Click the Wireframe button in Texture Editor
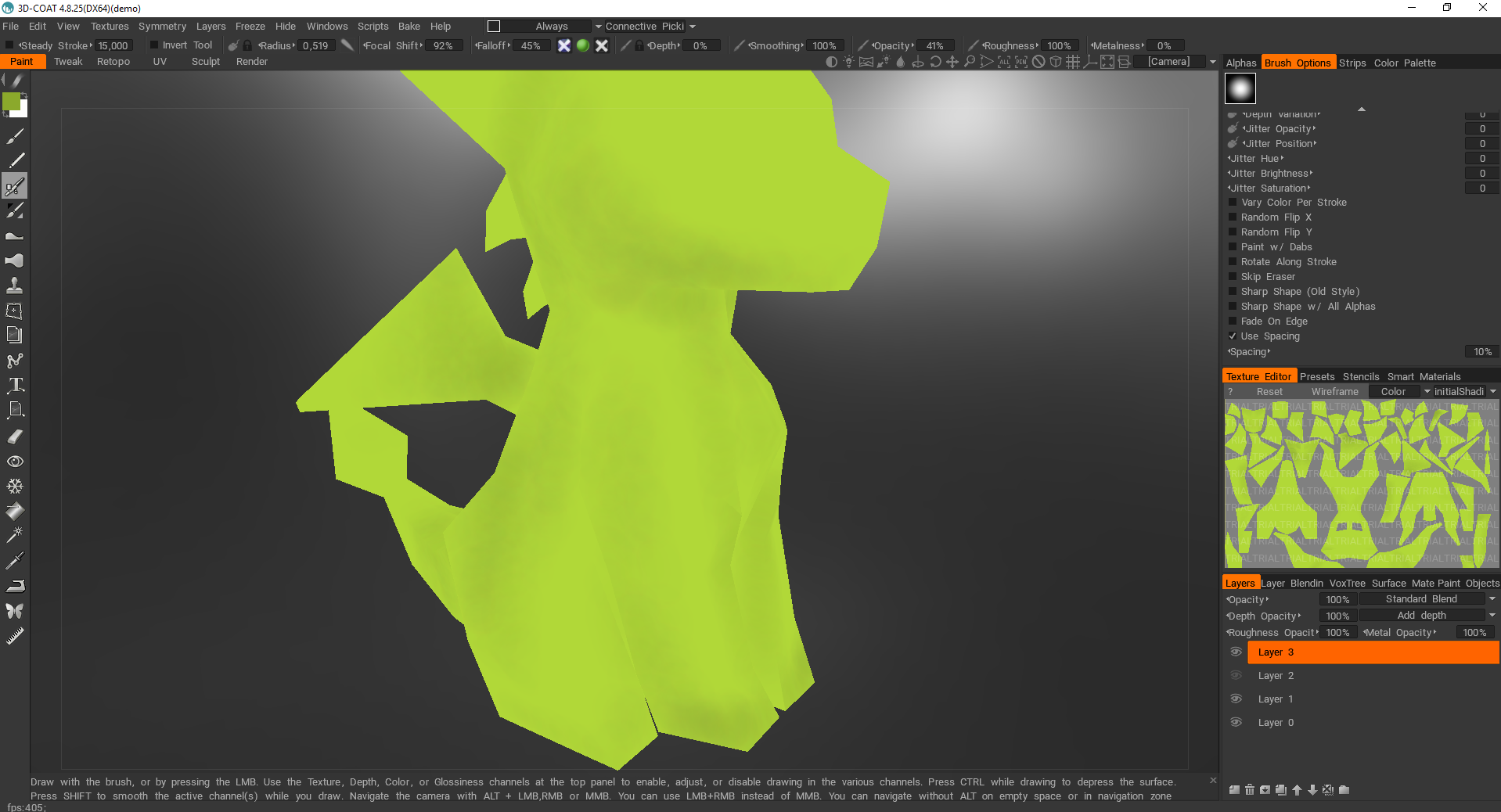Viewport: 1501px width, 812px height. (x=1334, y=392)
